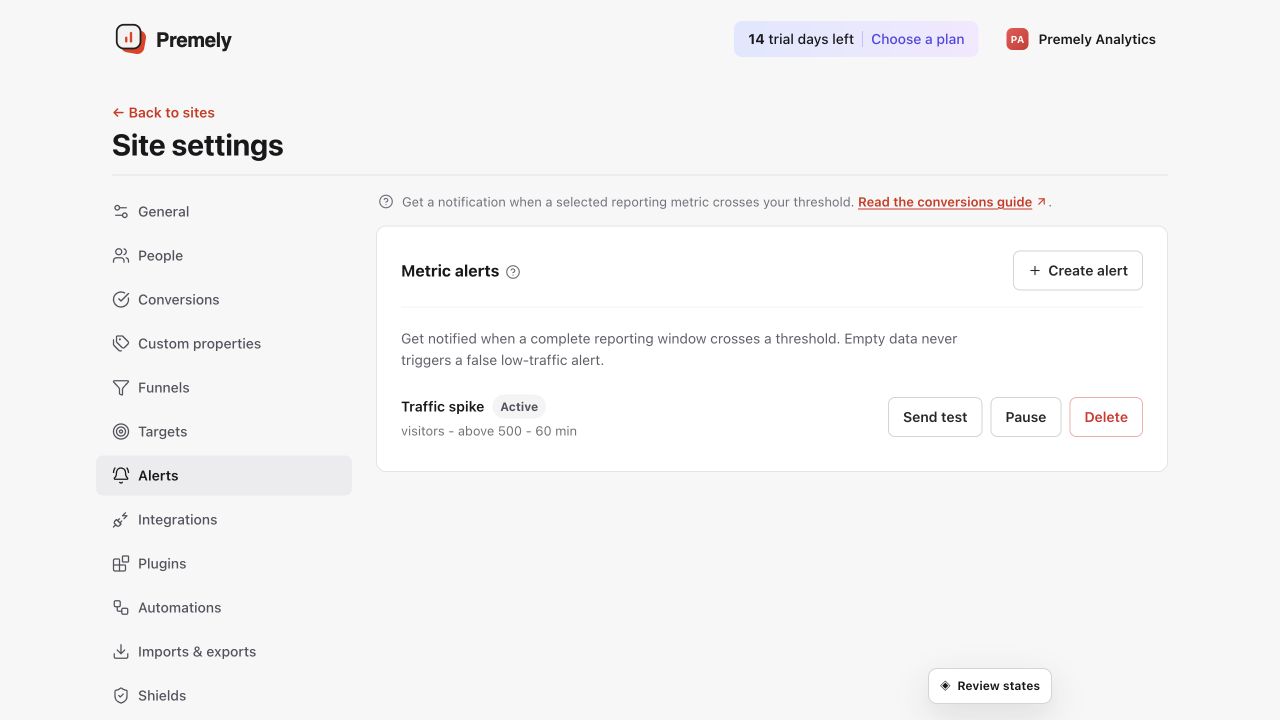Viewport: 1280px width, 720px height.
Task: Click the PA avatar badge
Action: click(x=1017, y=39)
